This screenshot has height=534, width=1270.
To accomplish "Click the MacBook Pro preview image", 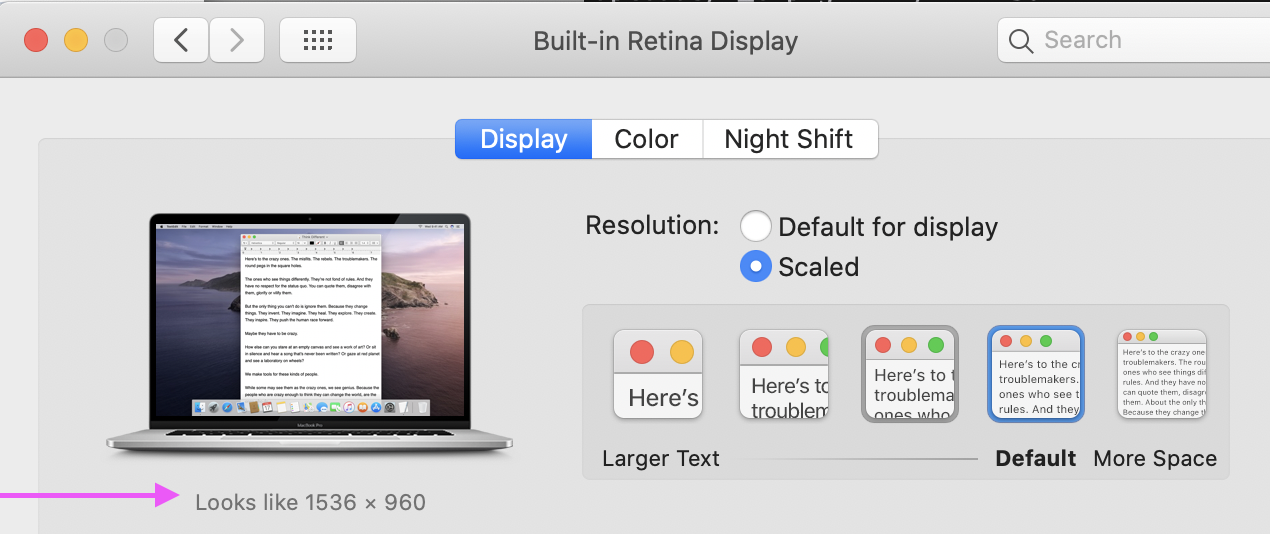I will pyautogui.click(x=310, y=336).
